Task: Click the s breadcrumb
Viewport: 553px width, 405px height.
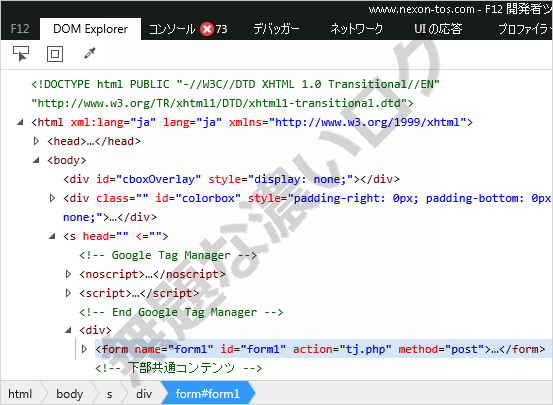Action: tap(110, 394)
